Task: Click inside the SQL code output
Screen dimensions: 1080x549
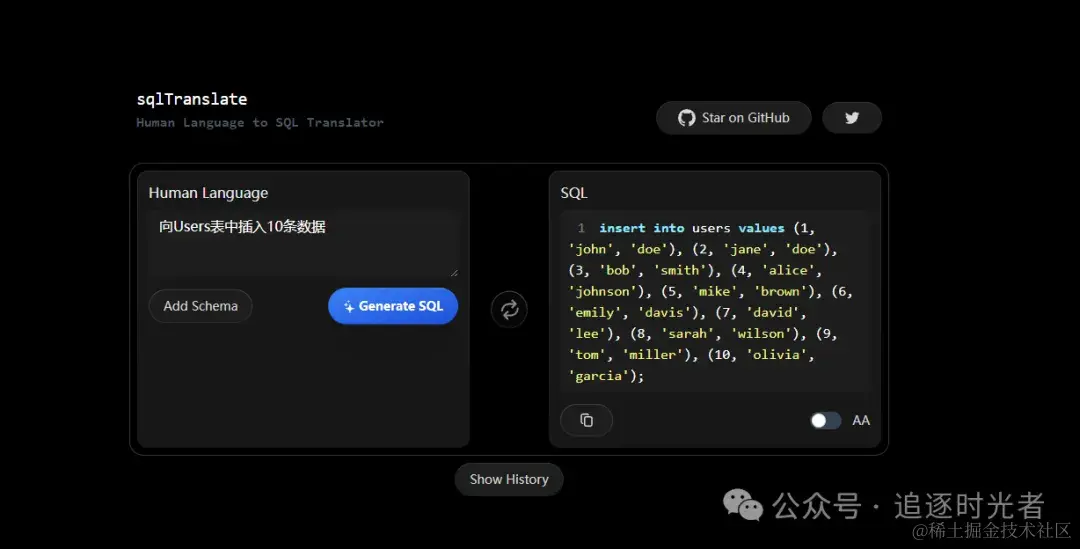Action: (716, 302)
